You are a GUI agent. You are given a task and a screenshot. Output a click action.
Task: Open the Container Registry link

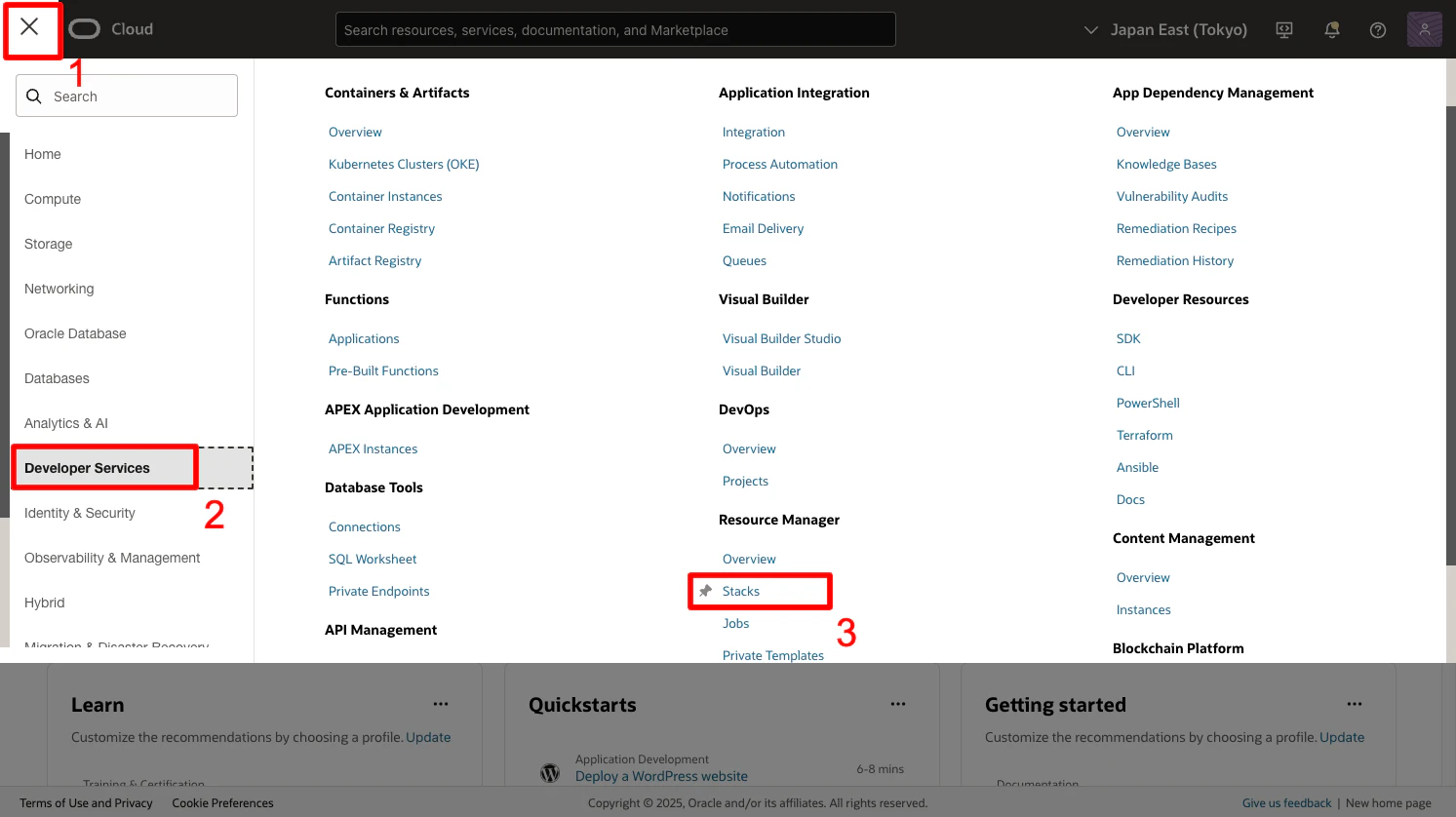pyautogui.click(x=381, y=228)
